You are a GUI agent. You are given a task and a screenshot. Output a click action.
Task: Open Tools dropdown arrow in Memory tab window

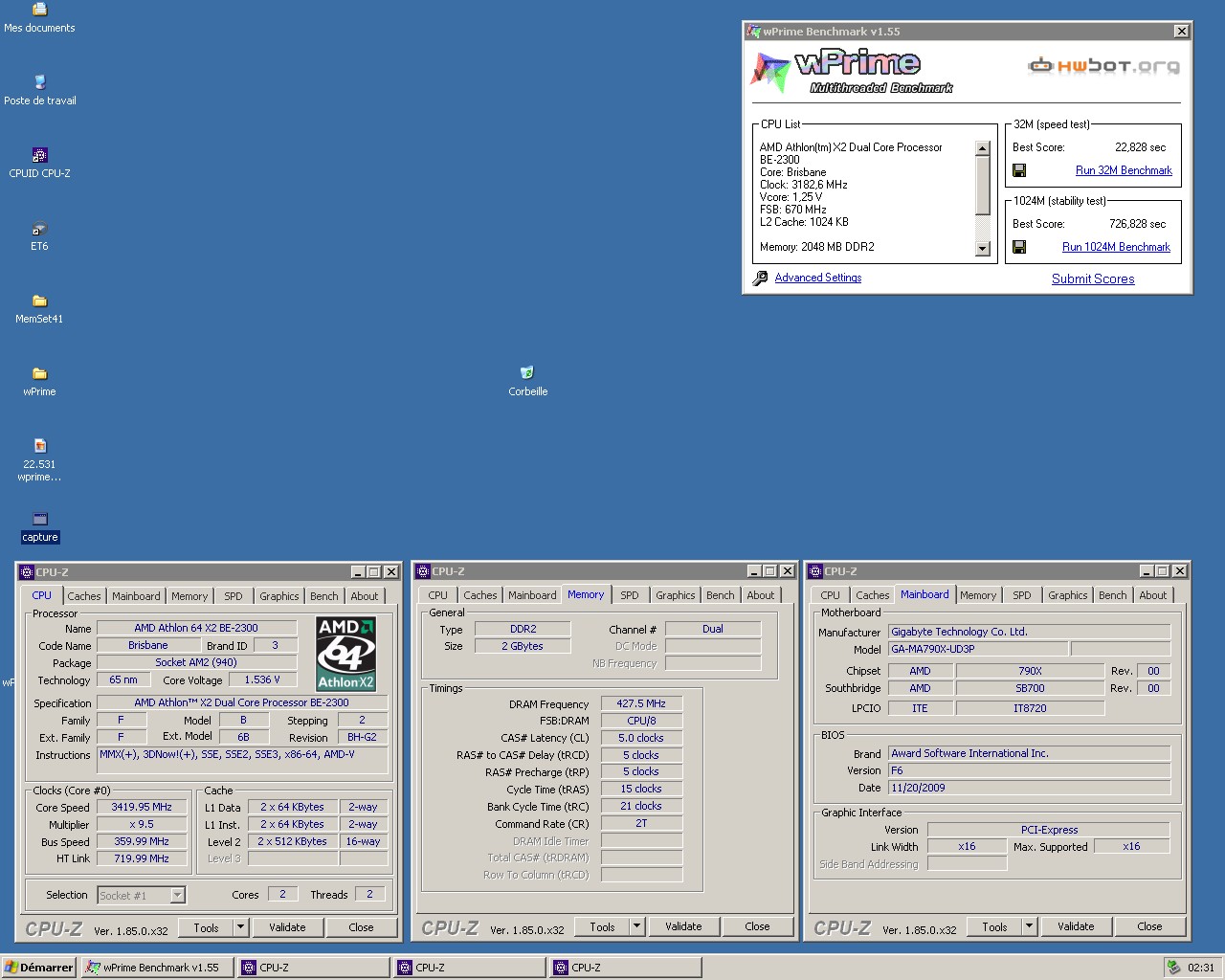[636, 926]
